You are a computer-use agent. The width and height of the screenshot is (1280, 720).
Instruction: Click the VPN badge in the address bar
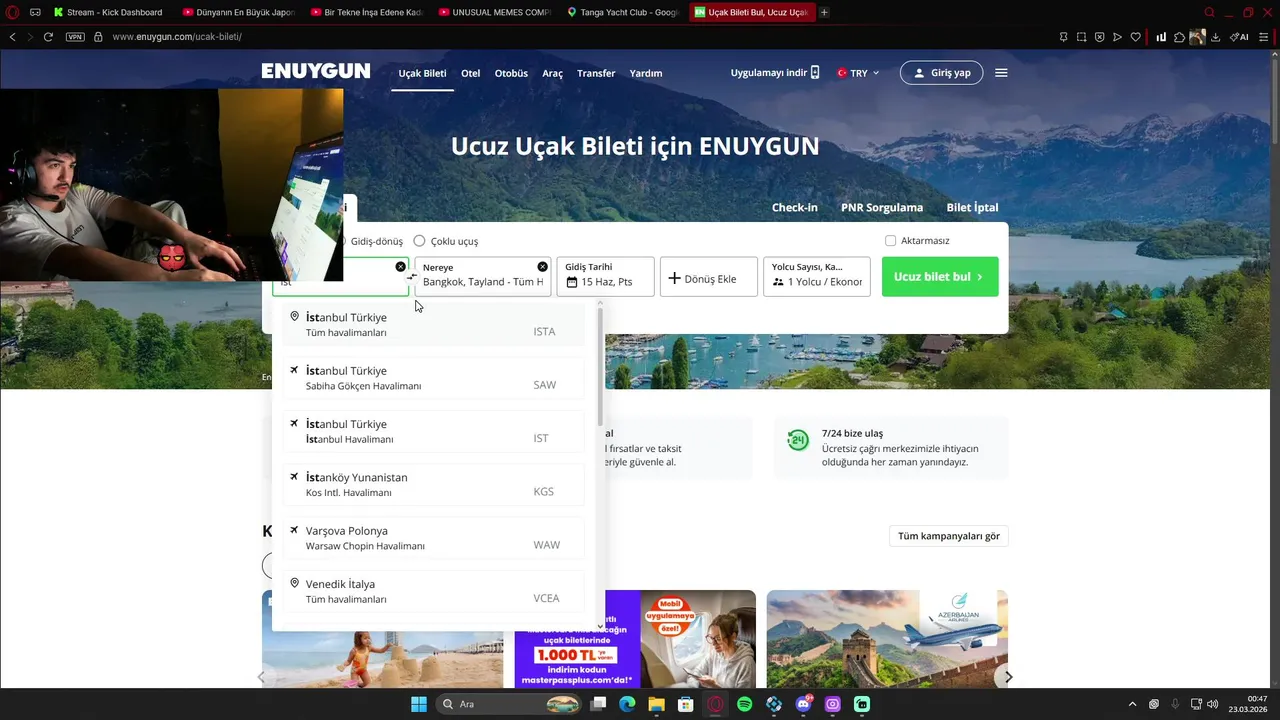75,36
